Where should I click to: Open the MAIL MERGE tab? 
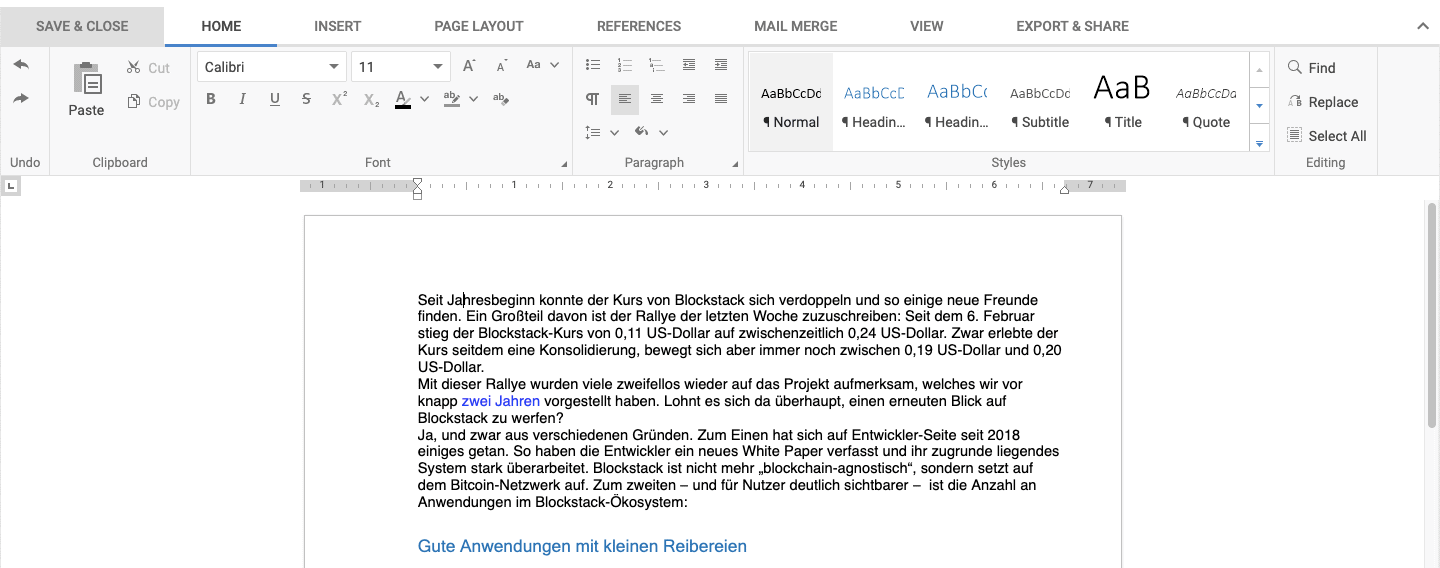(796, 26)
